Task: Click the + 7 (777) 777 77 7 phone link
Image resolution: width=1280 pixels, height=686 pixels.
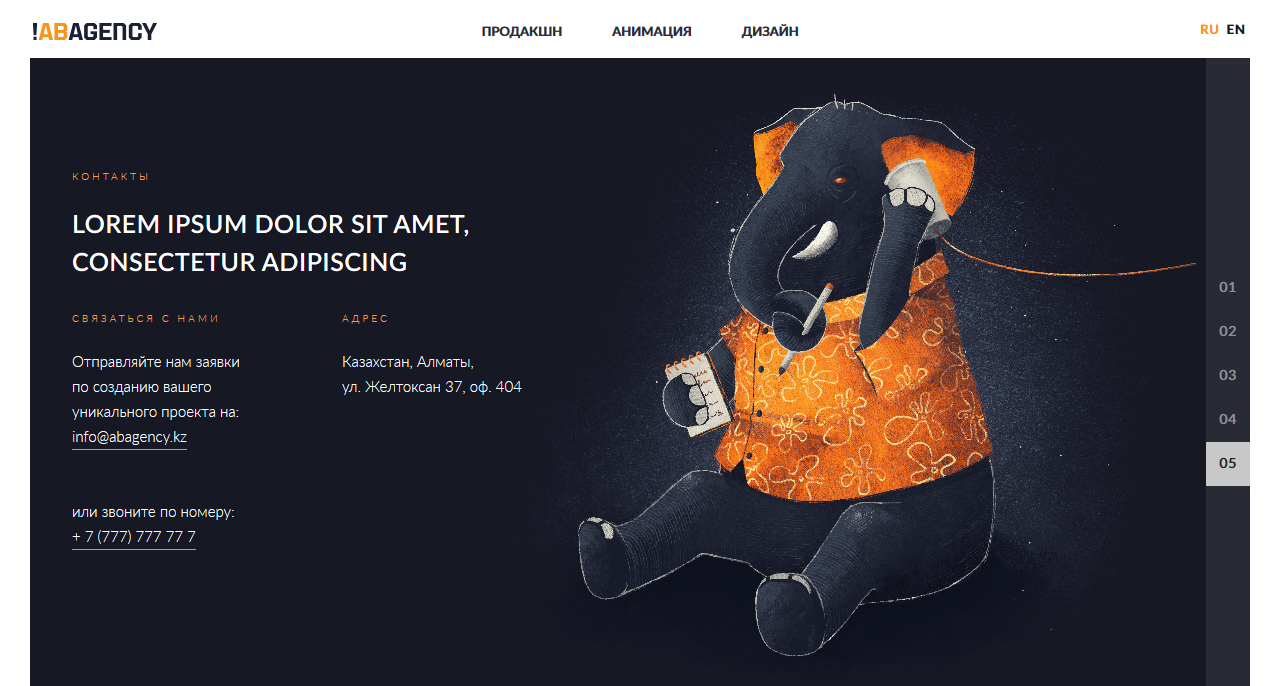Action: tap(134, 538)
